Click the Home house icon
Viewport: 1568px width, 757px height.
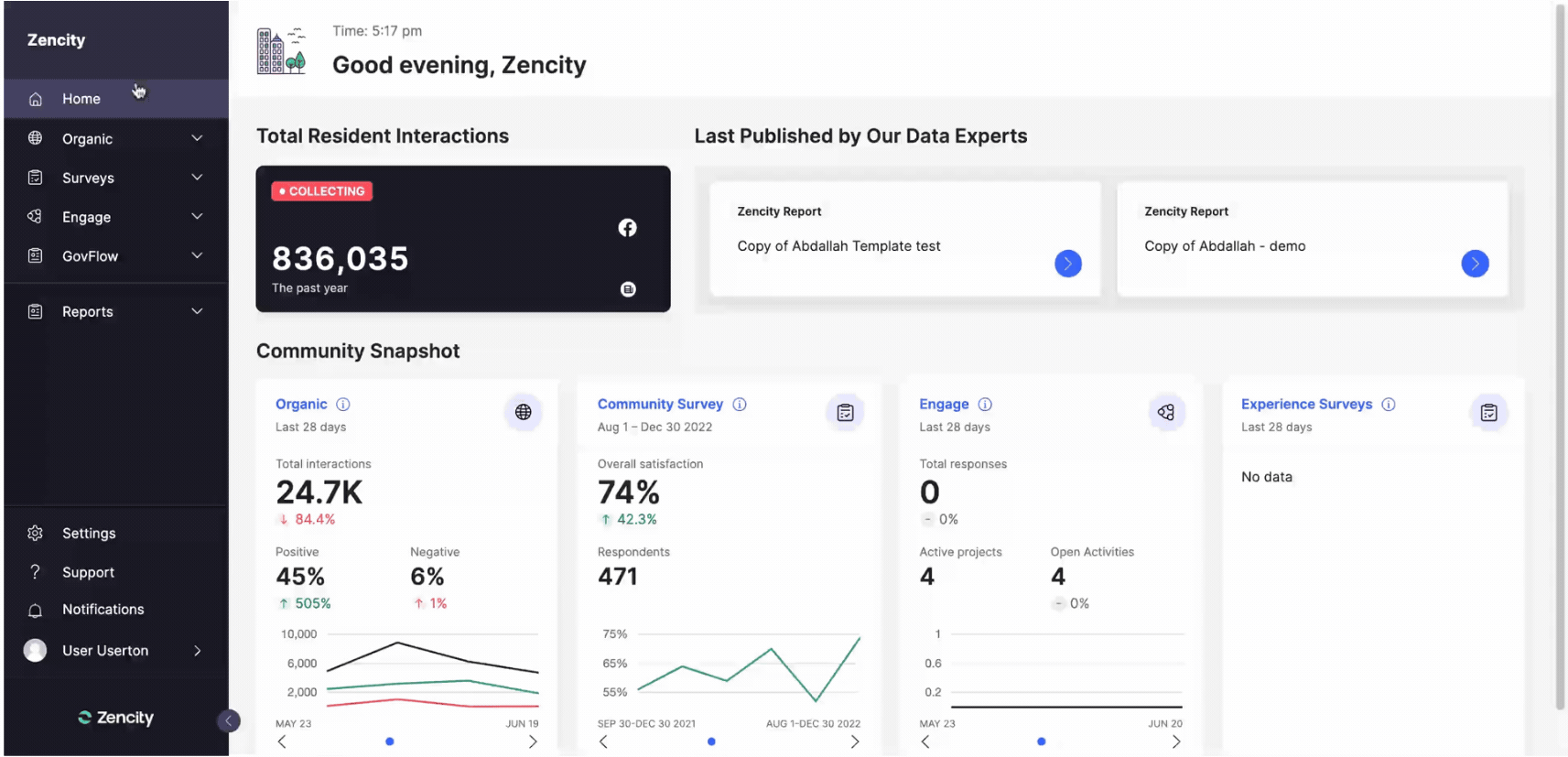point(35,99)
